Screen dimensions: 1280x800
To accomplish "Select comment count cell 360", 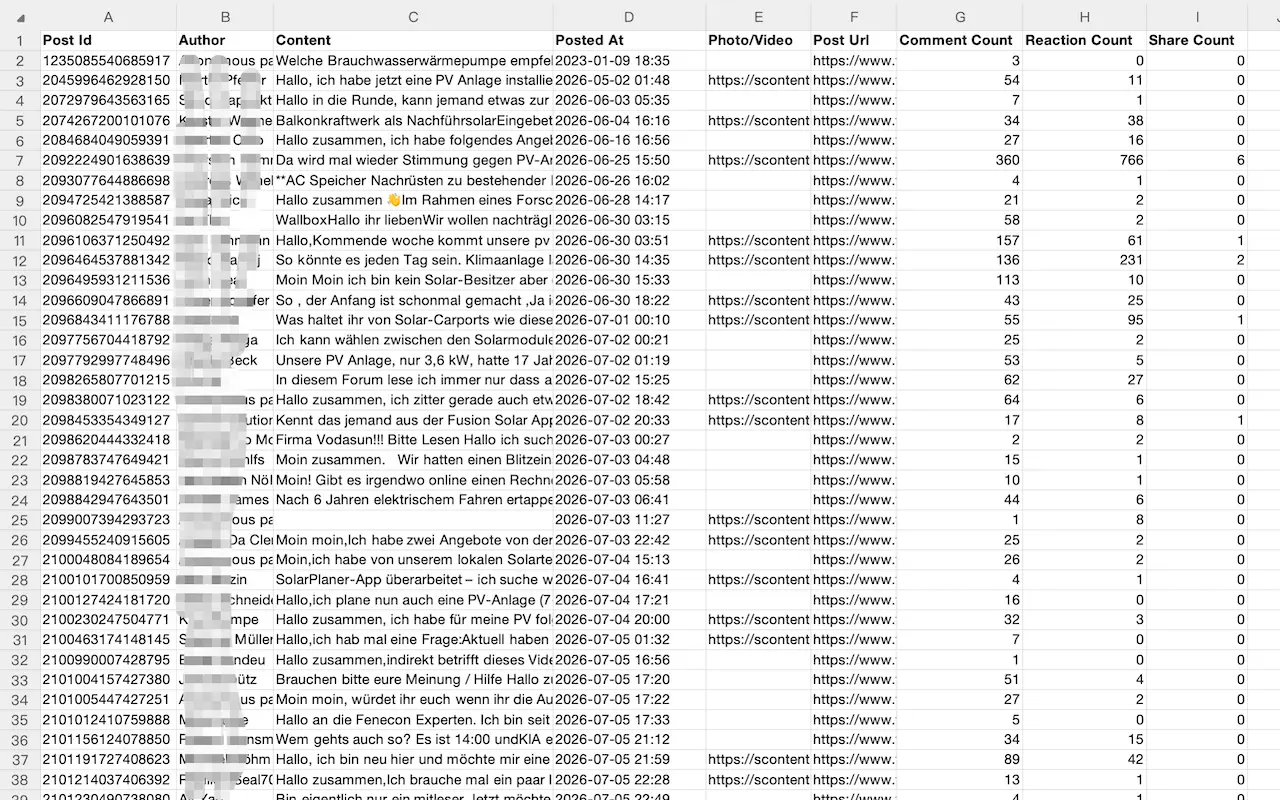I will point(960,160).
